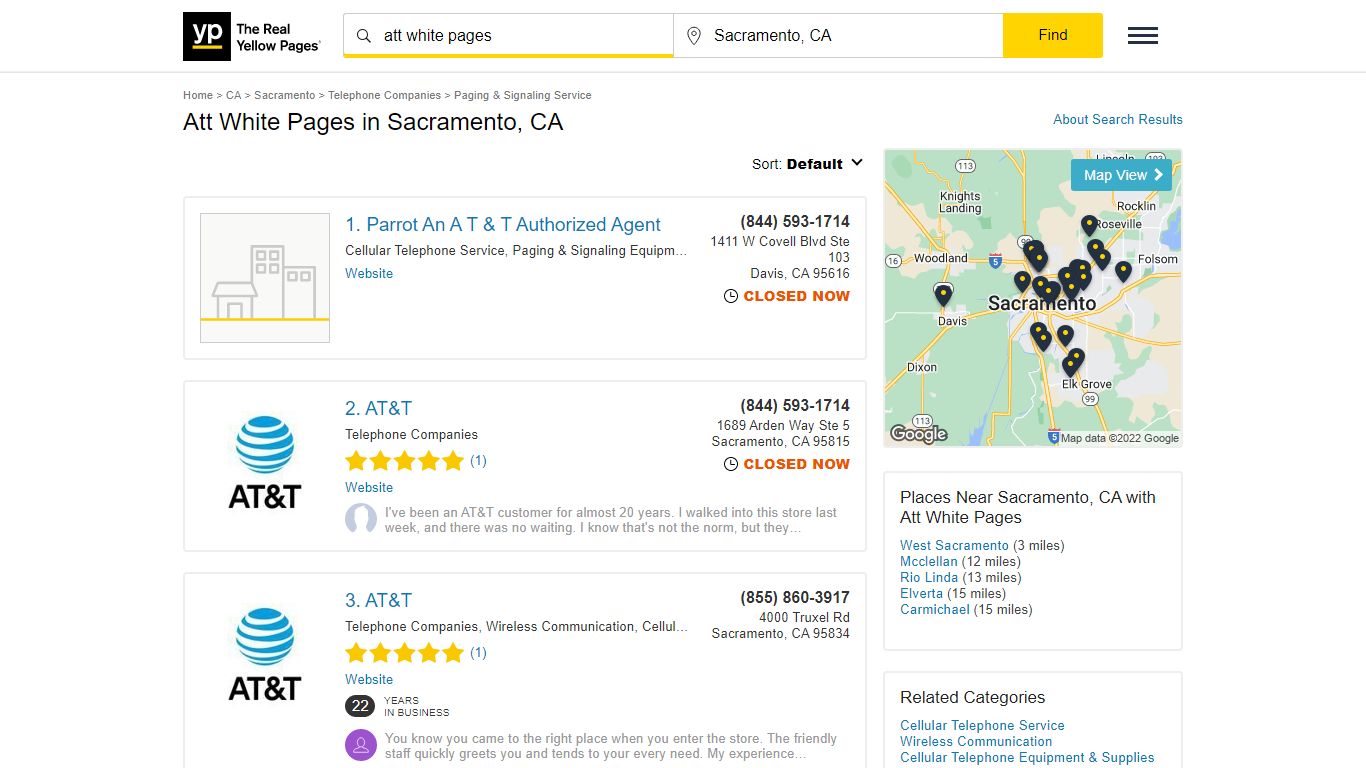Click address 4000 Truxel Rd
The height and width of the screenshot is (768, 1366).
point(804,617)
